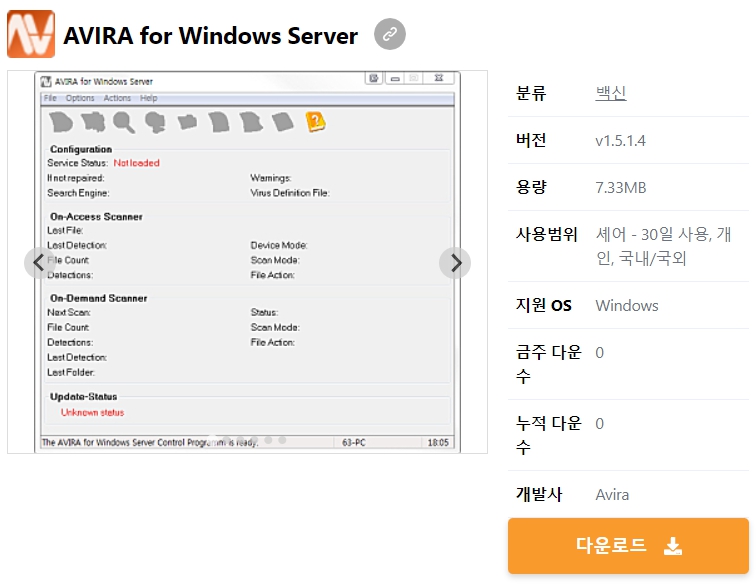The height and width of the screenshot is (585, 756).
Task: Click the file size value '7.33MB'
Action: coord(621,187)
